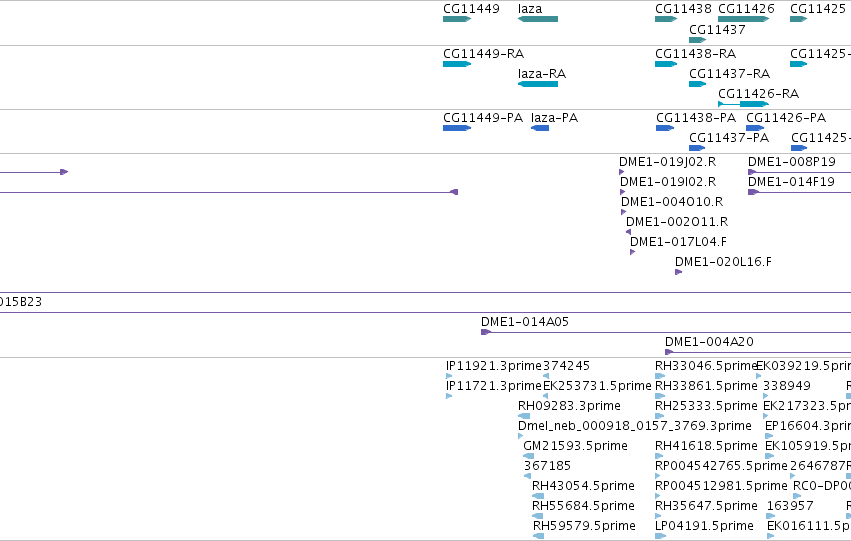
Task: Select the DME1-017L04.F label
Action: point(678,242)
